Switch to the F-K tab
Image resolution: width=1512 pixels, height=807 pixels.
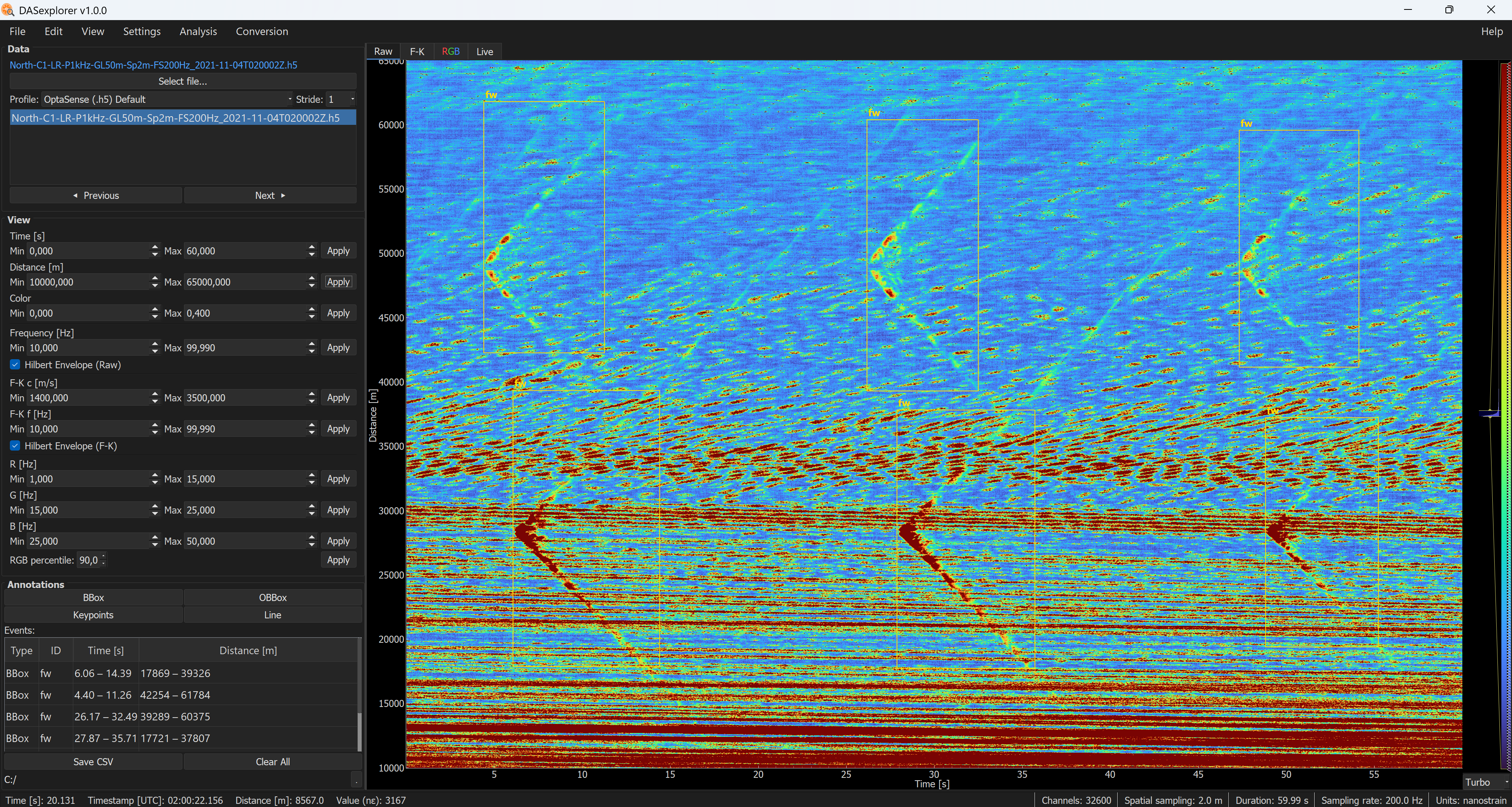[x=417, y=52]
